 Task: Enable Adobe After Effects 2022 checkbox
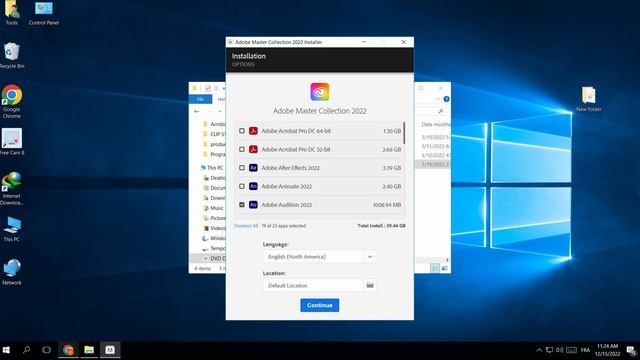tap(242, 168)
